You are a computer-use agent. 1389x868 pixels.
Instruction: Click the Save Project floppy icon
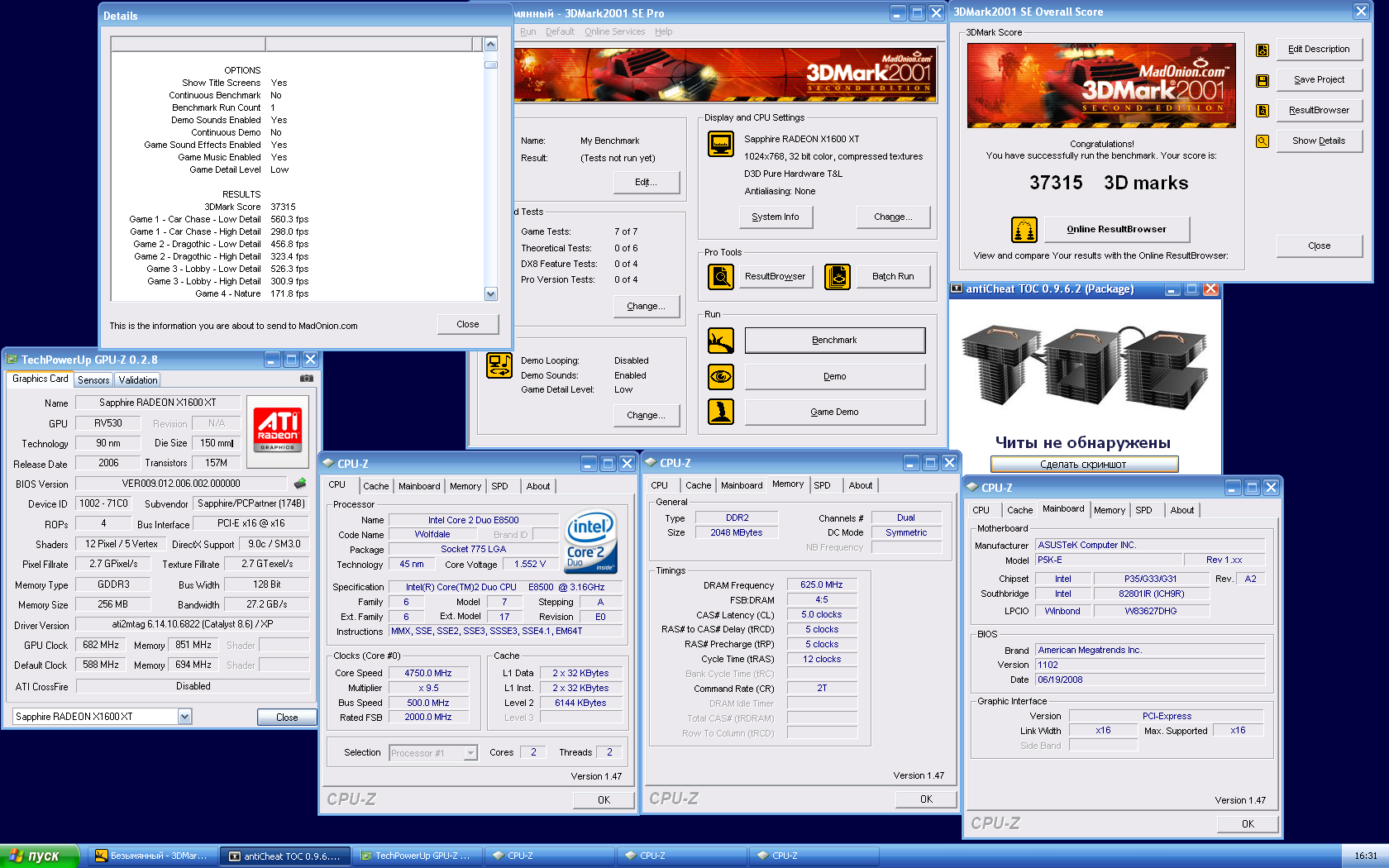(1263, 80)
